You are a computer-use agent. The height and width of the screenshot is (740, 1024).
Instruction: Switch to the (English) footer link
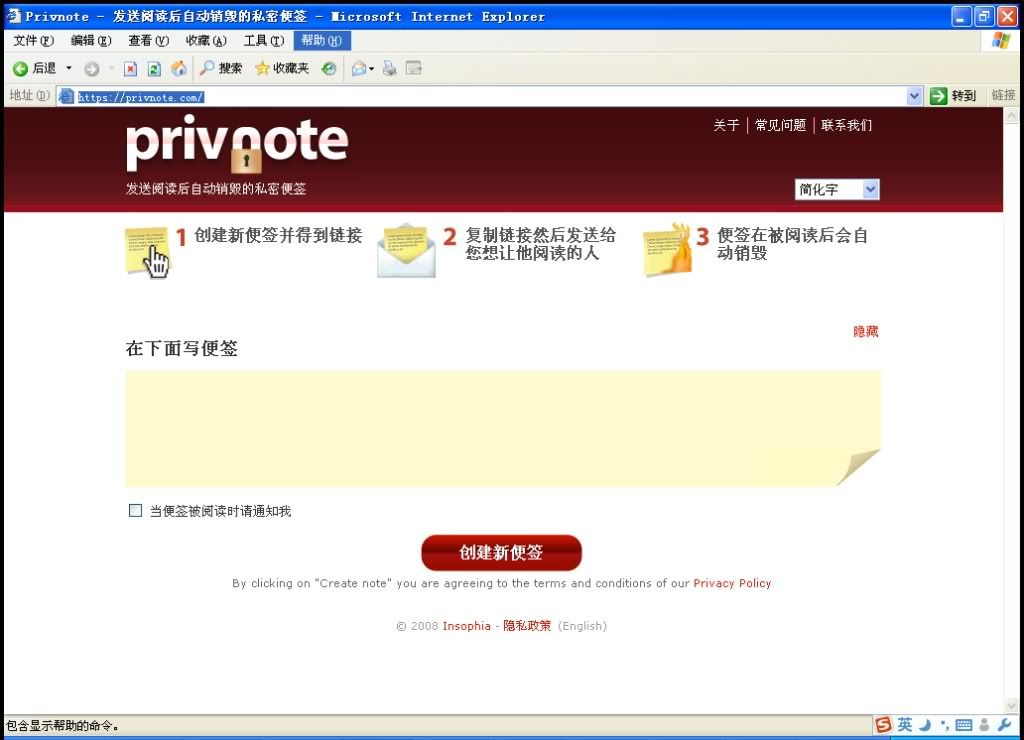(x=582, y=626)
